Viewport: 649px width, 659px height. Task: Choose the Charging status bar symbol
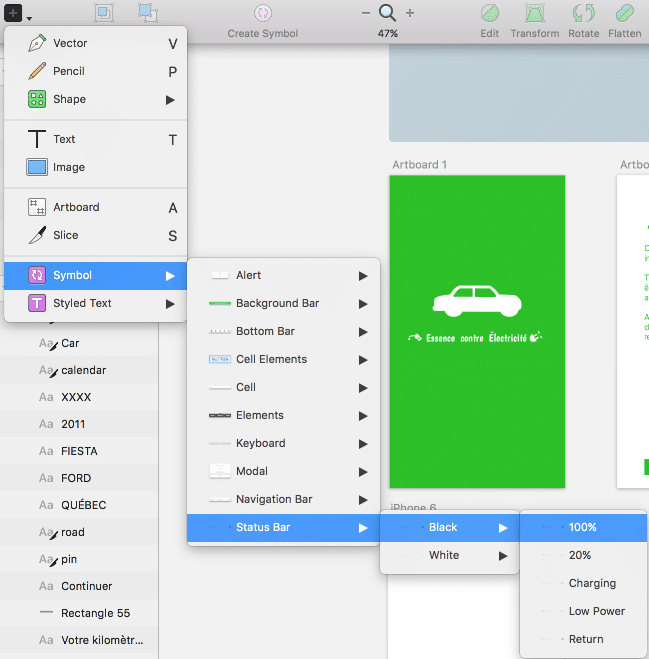(x=592, y=584)
